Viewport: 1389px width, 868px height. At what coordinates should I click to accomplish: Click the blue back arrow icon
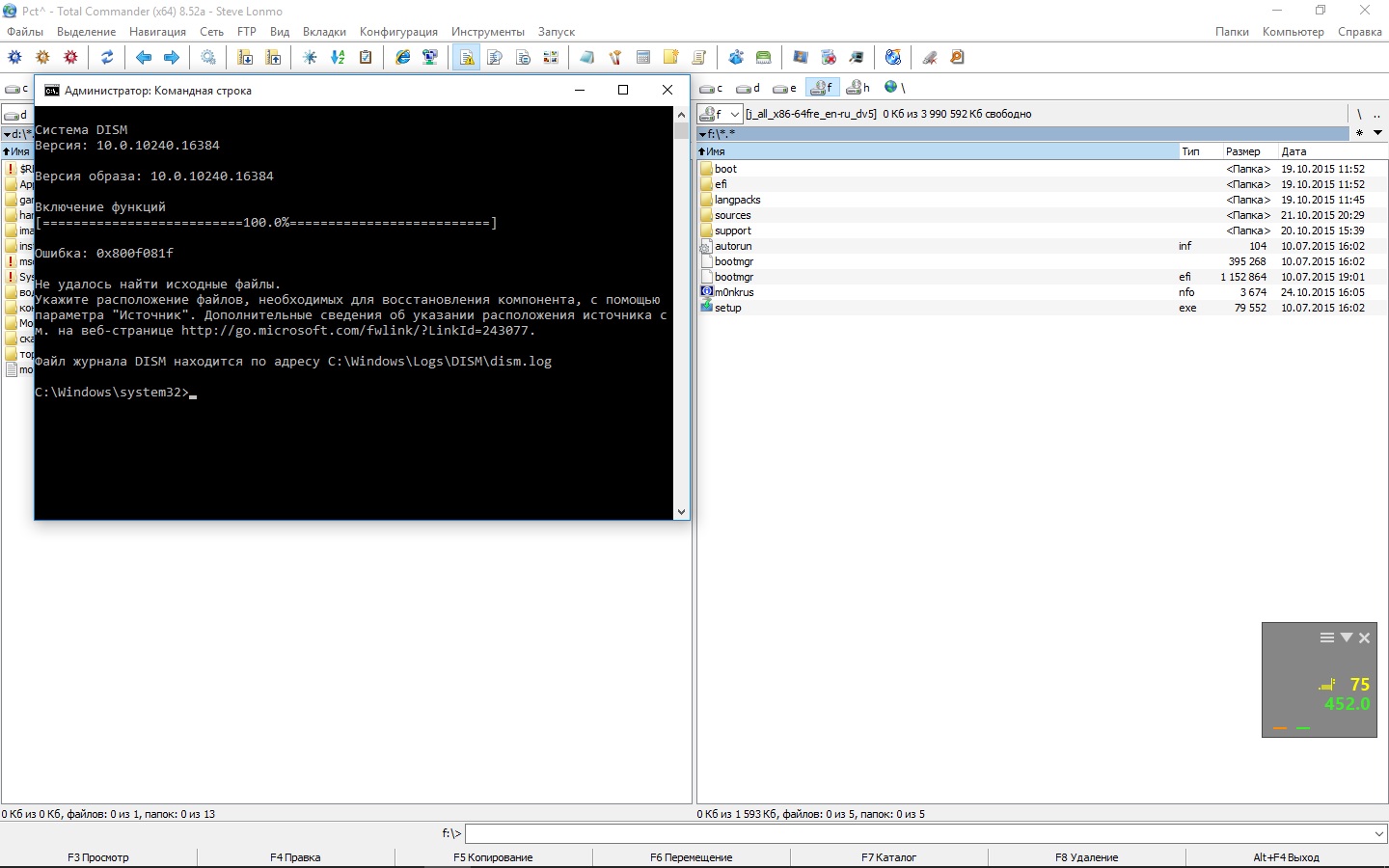144,58
